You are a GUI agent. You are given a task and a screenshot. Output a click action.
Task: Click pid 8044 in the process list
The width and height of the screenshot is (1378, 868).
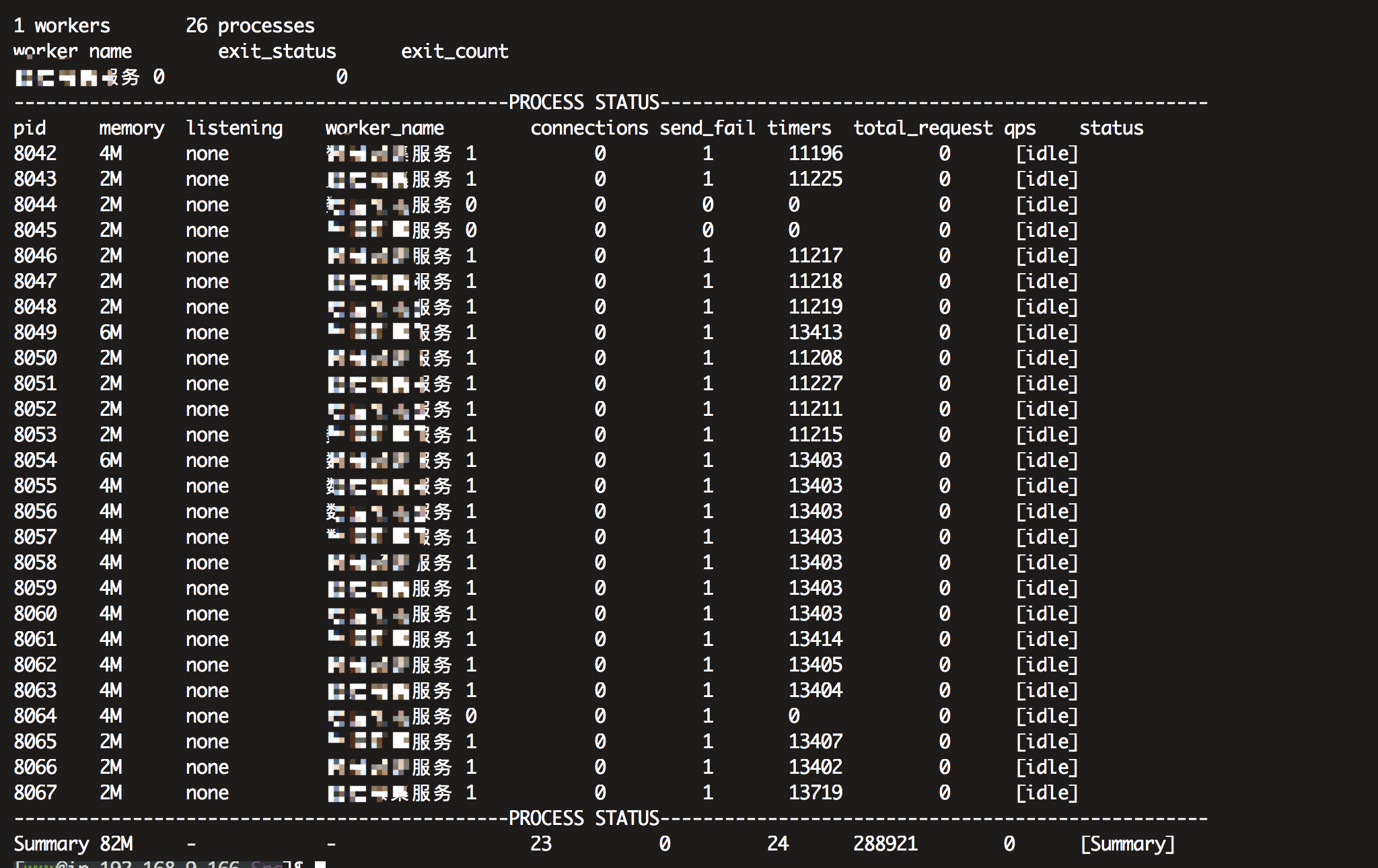pos(35,205)
